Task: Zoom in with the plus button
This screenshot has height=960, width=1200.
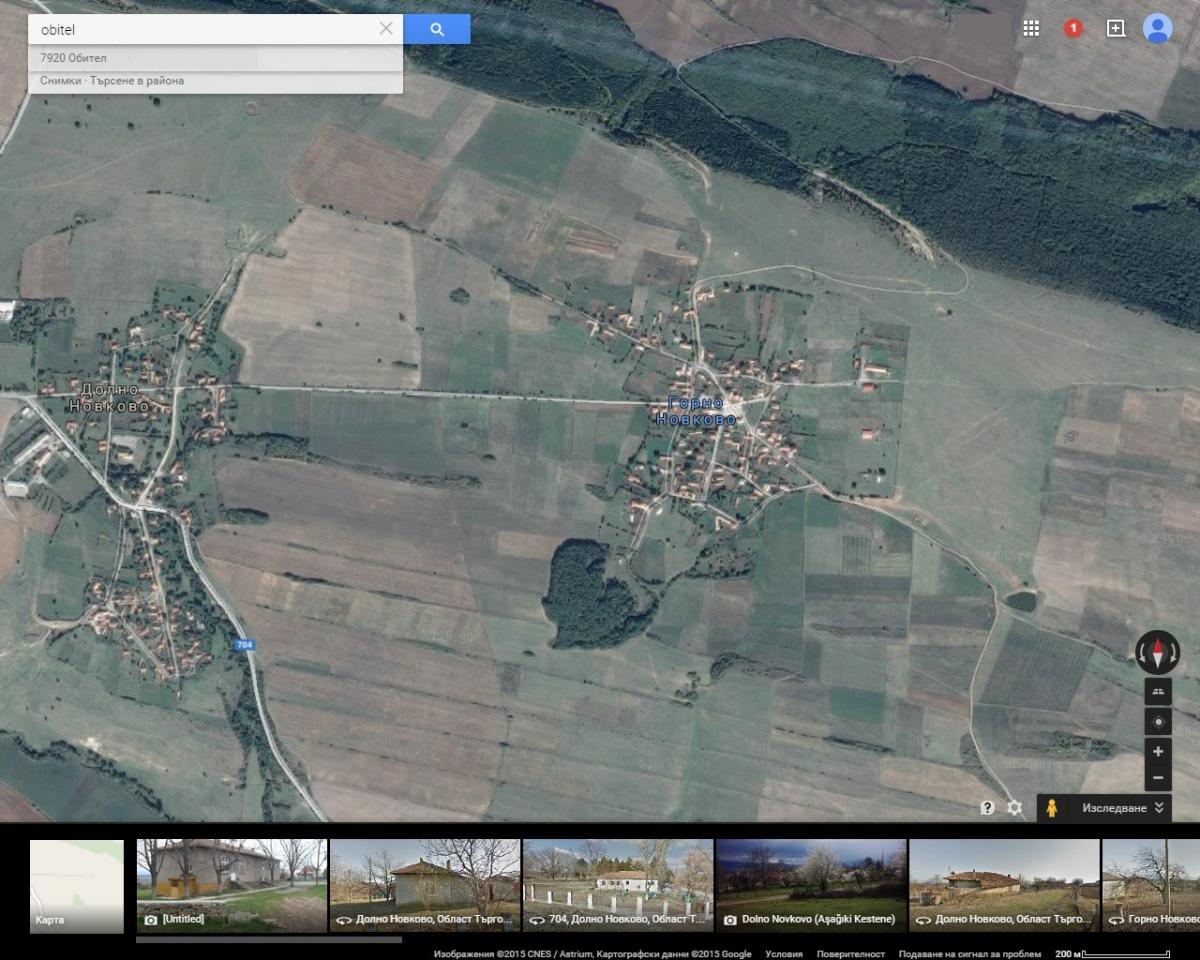Action: coord(1158,751)
